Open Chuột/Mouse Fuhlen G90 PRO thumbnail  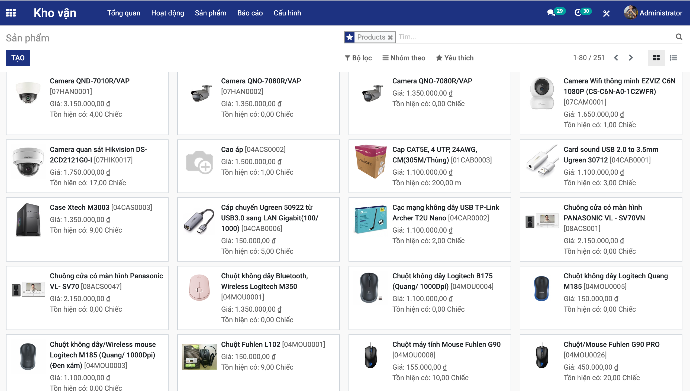coord(542,356)
